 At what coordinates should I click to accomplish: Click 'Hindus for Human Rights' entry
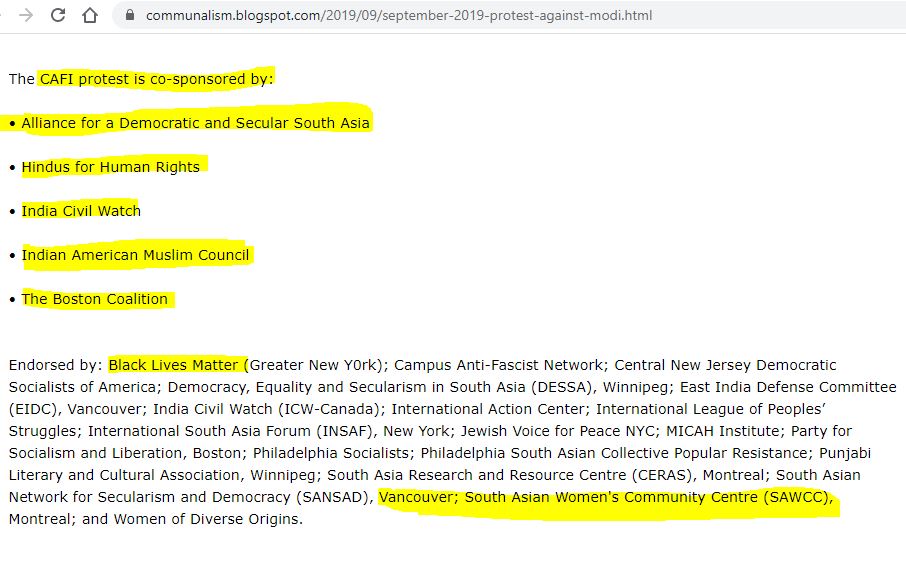tap(110, 166)
